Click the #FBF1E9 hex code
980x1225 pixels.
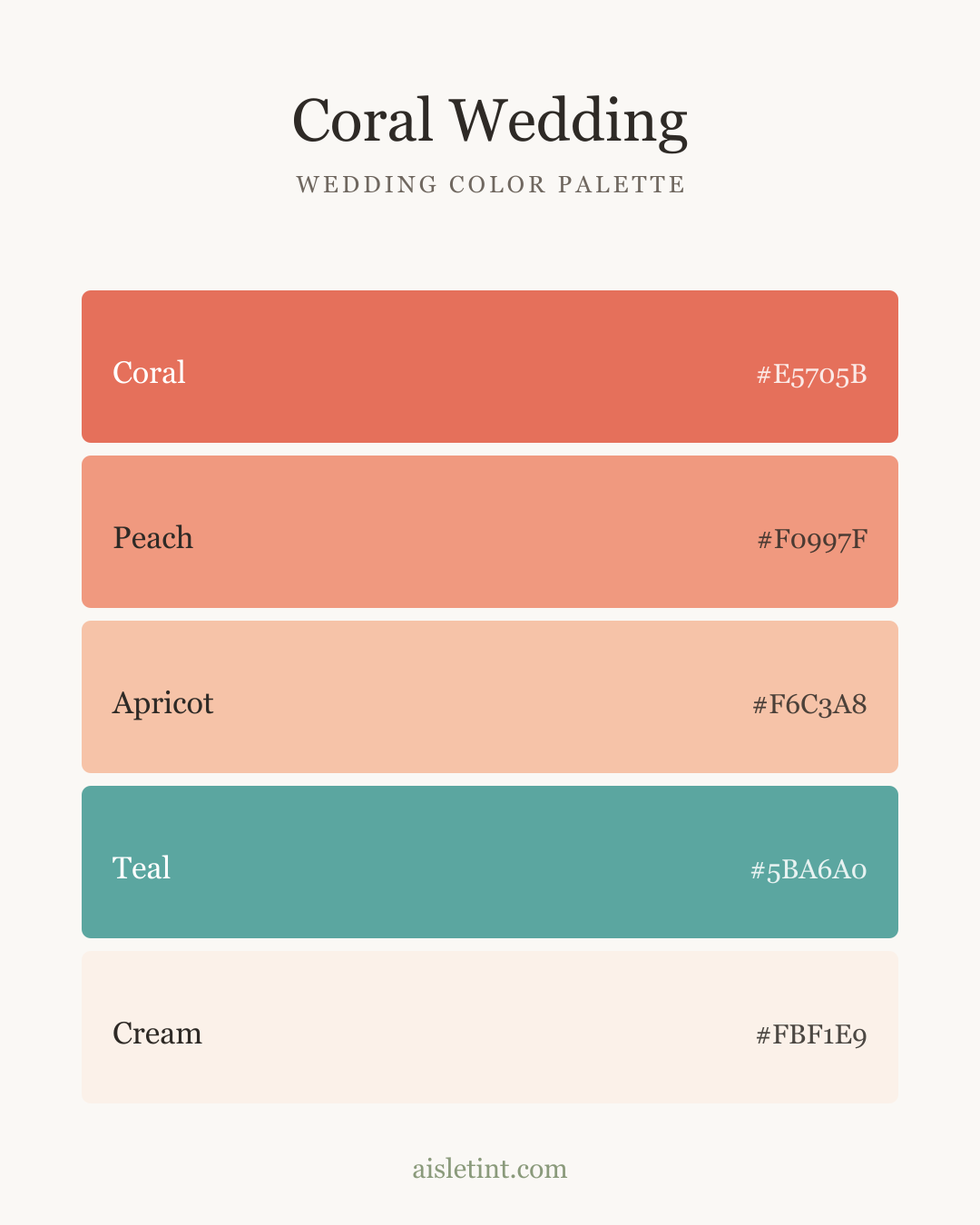tap(811, 1034)
